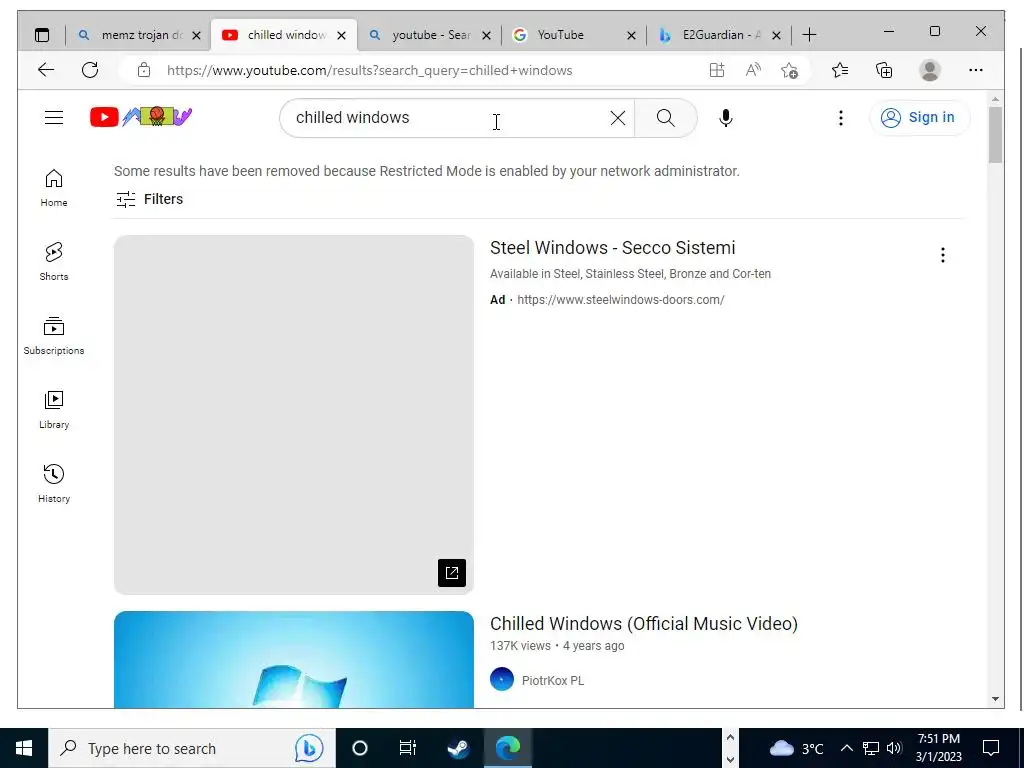Open YouTube settings three-dot menu
The image size is (1024, 768).
tap(840, 118)
